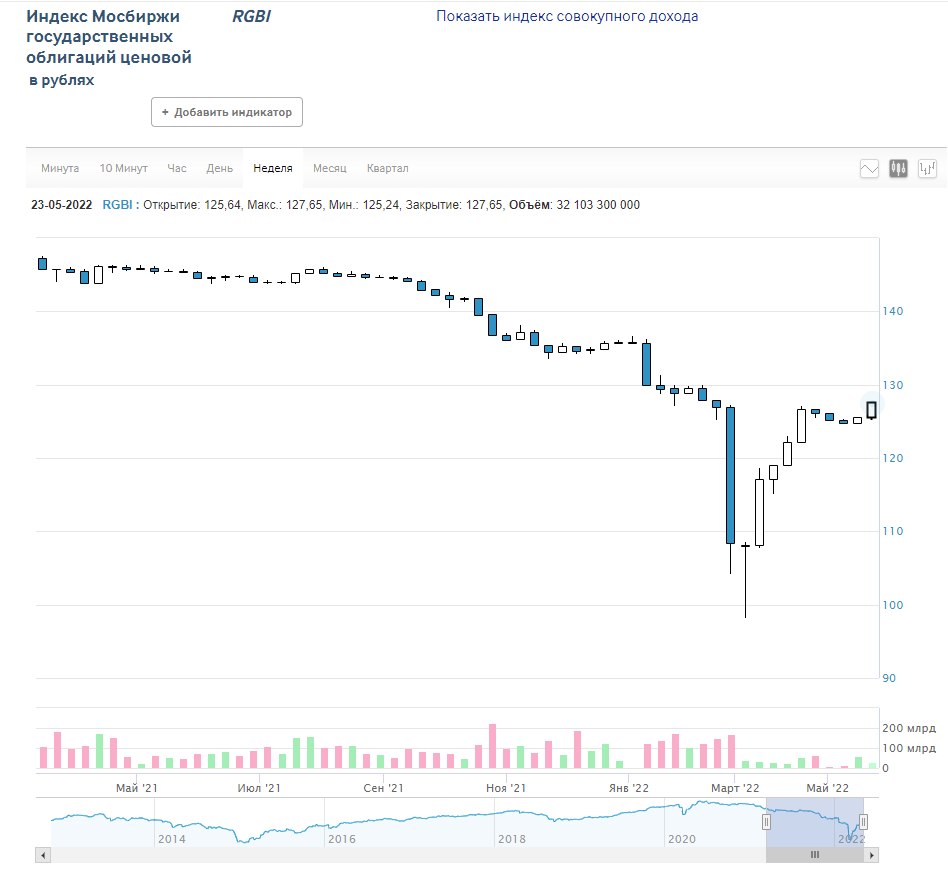Click the Мин.: 125,24 value

click(364, 205)
